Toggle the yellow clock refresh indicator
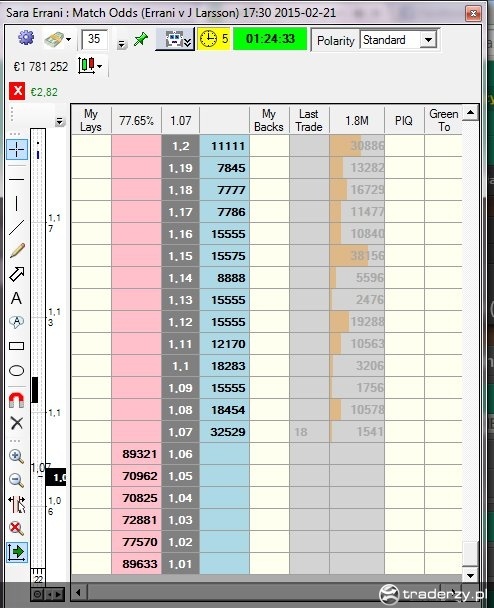The image size is (494, 608). click(214, 39)
